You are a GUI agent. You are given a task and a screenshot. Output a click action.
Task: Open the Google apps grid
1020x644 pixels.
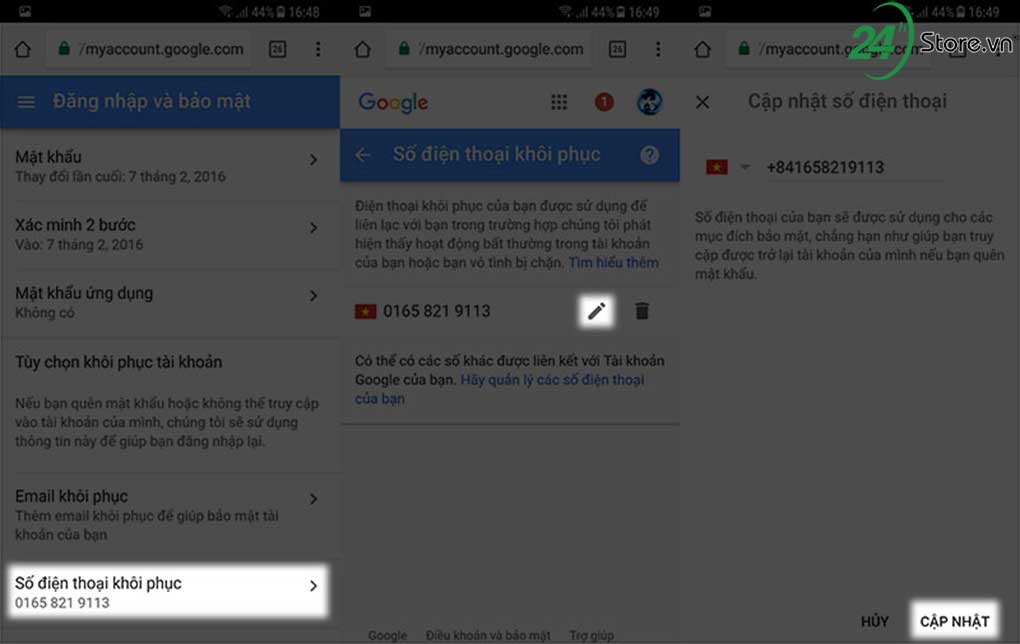559,102
